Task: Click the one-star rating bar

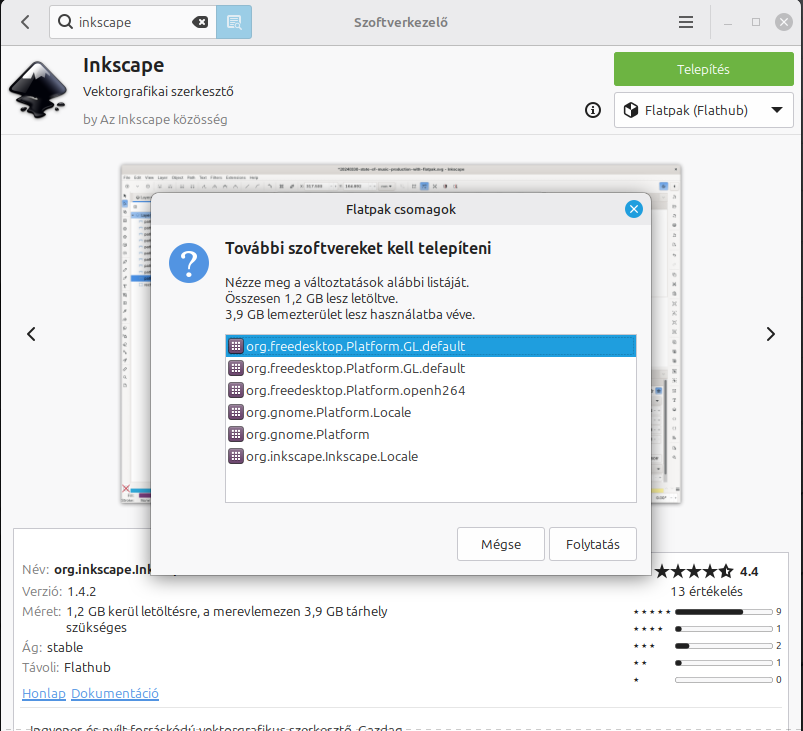Action: point(724,680)
